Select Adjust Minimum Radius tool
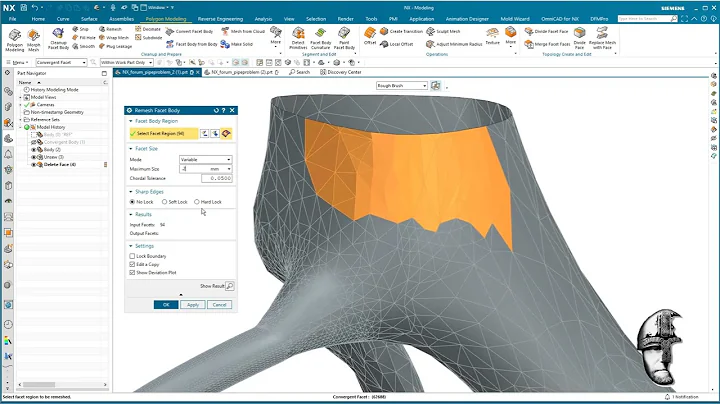Image resolution: width=720 pixels, height=404 pixels. (x=454, y=44)
